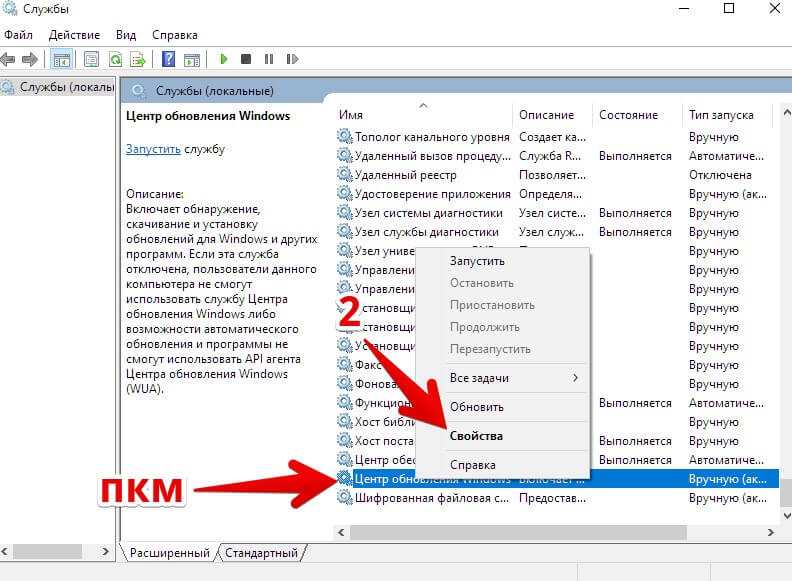The image size is (792, 581).
Task: Click the right arrow of the tree pane scrollbar
Action: coord(105,551)
